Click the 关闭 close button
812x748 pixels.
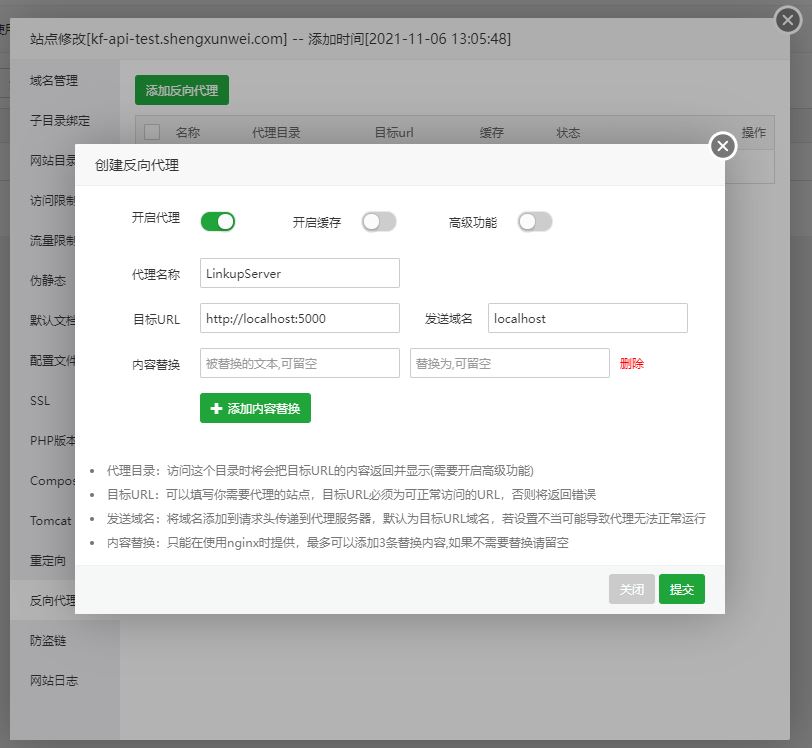click(x=632, y=589)
